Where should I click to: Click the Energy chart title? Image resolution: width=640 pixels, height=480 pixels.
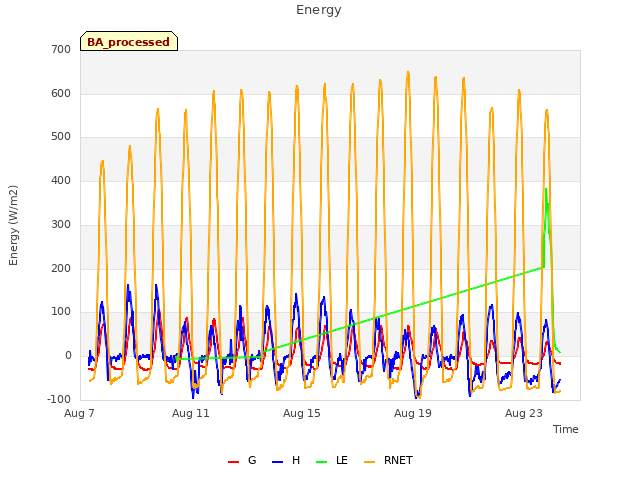pyautogui.click(x=319, y=10)
